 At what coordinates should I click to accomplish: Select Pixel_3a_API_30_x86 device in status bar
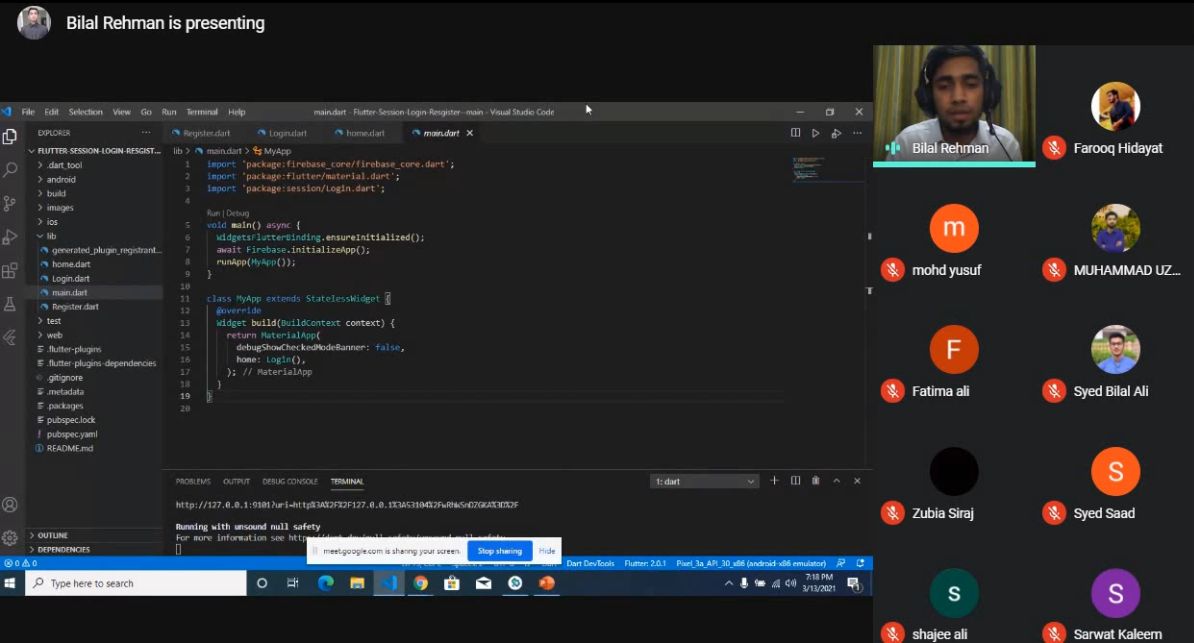tap(751, 564)
